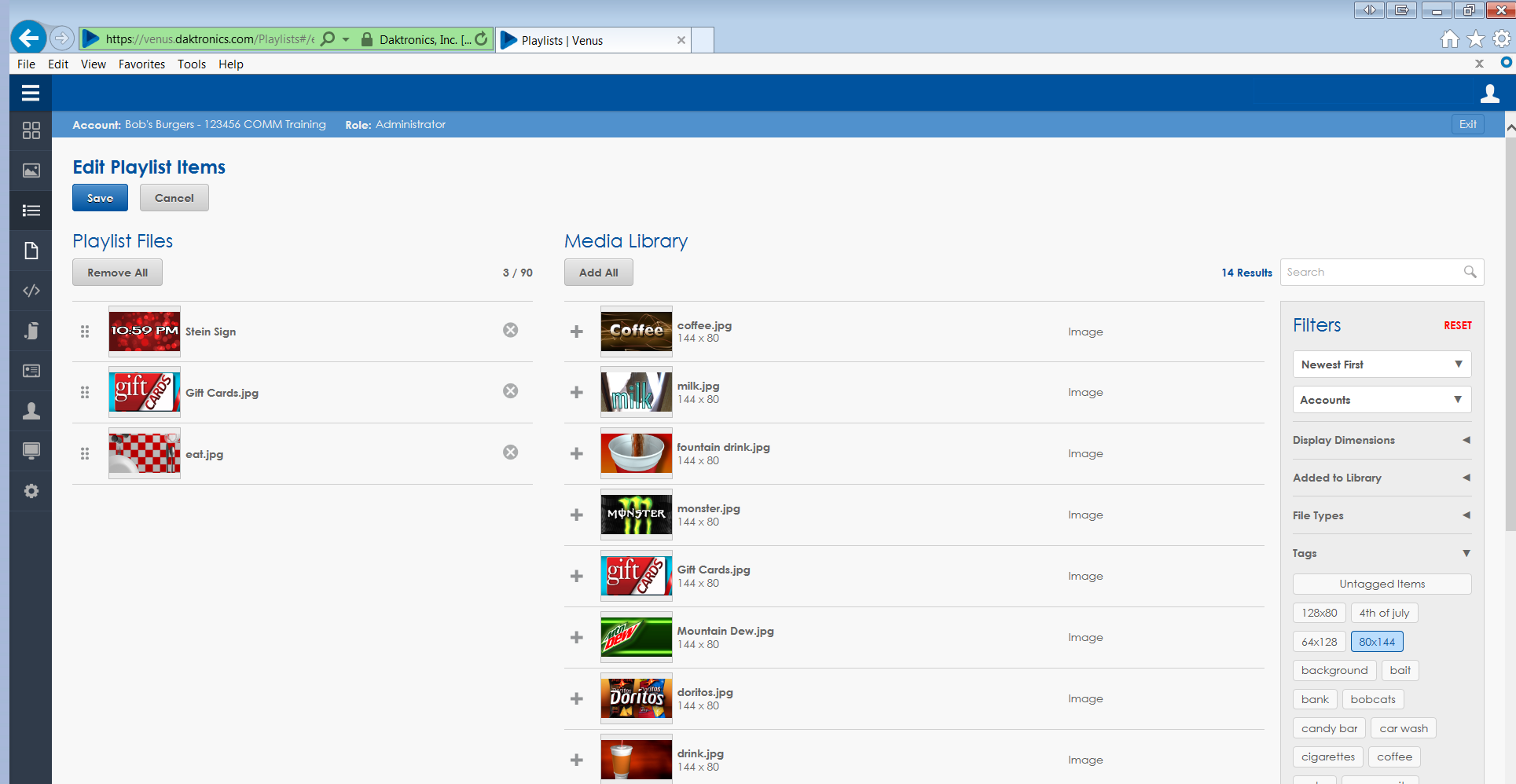Add fountain drink.jpg to the playlist
Image resolution: width=1516 pixels, height=784 pixels.
click(x=577, y=453)
